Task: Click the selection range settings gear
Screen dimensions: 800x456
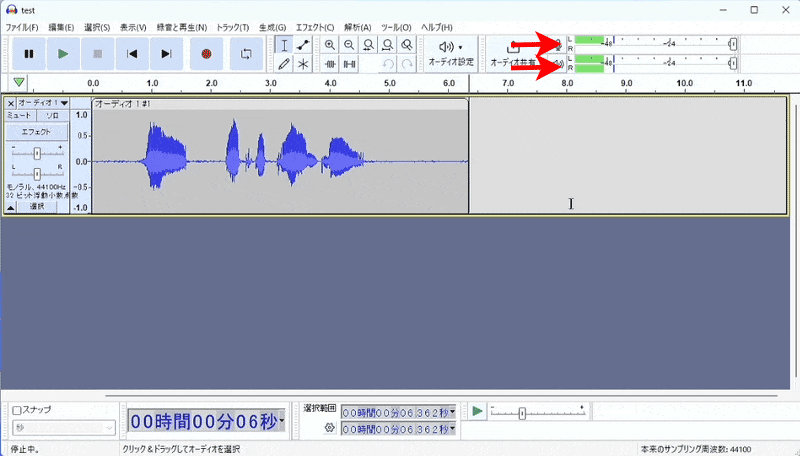Action: (330, 427)
